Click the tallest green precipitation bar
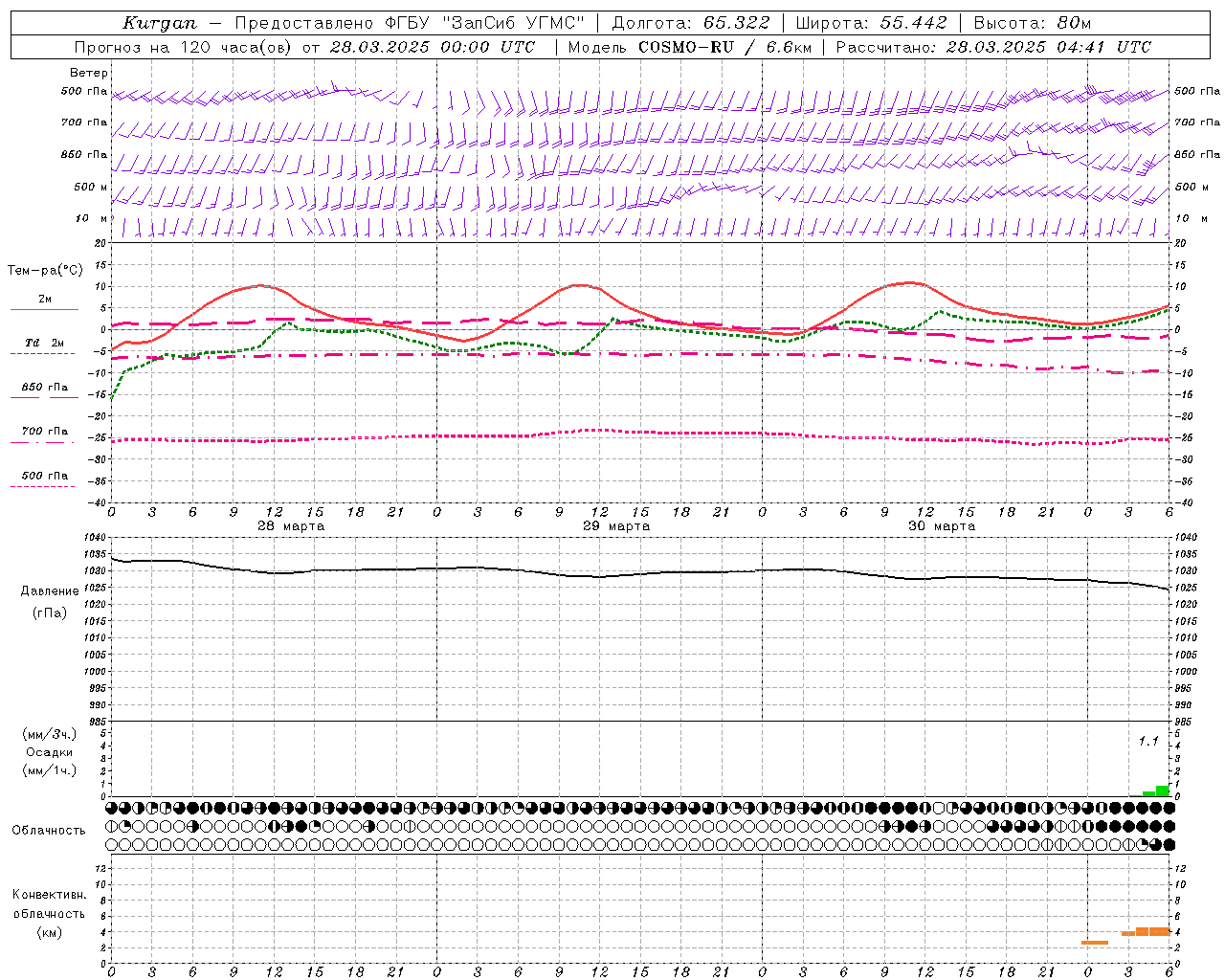 [1163, 791]
